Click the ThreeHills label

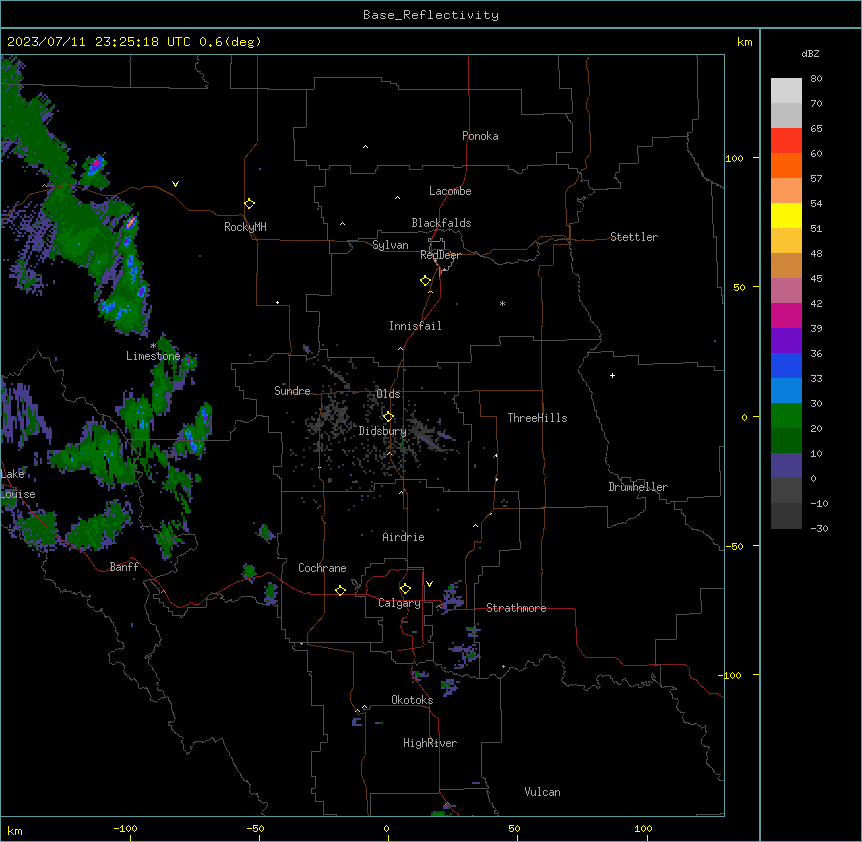(x=537, y=418)
